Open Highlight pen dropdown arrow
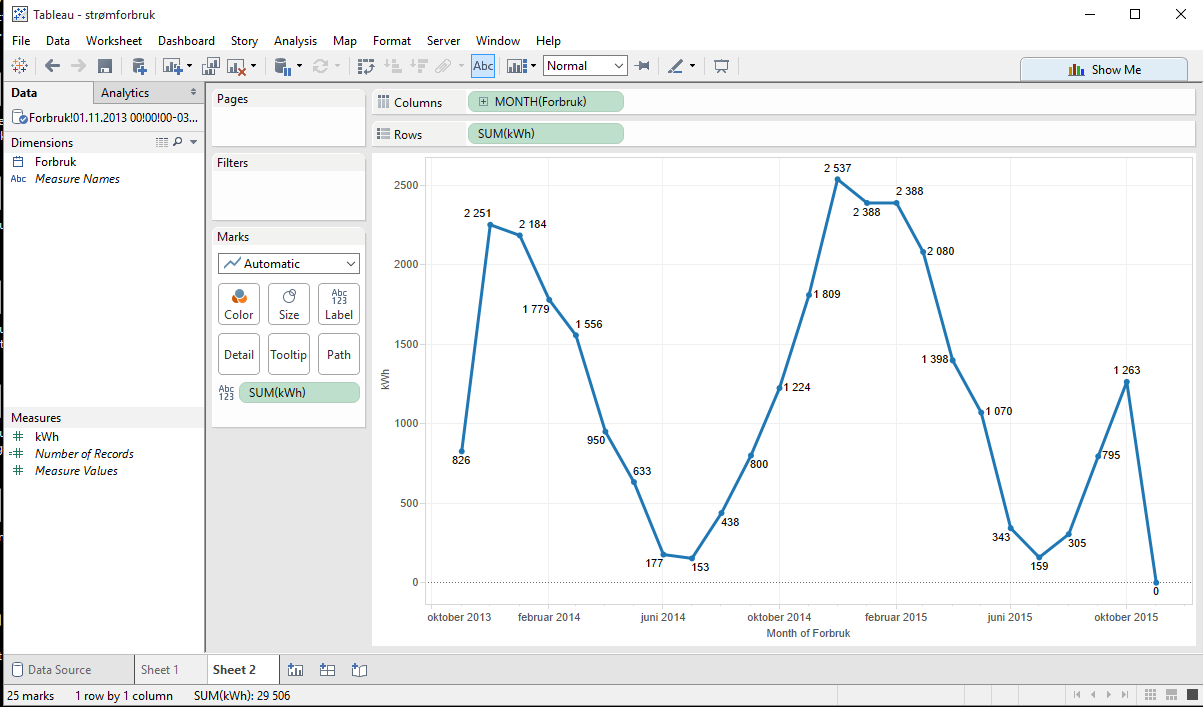1203x707 pixels. pyautogui.click(x=692, y=67)
